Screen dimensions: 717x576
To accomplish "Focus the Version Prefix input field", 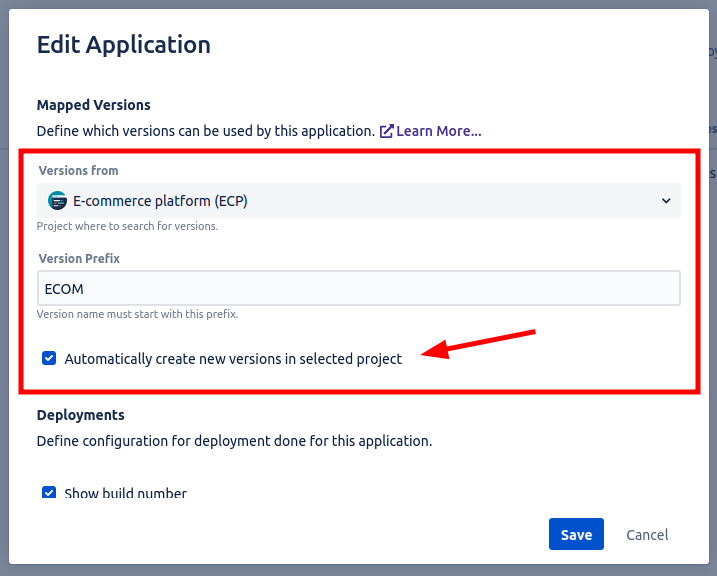I will click(359, 289).
